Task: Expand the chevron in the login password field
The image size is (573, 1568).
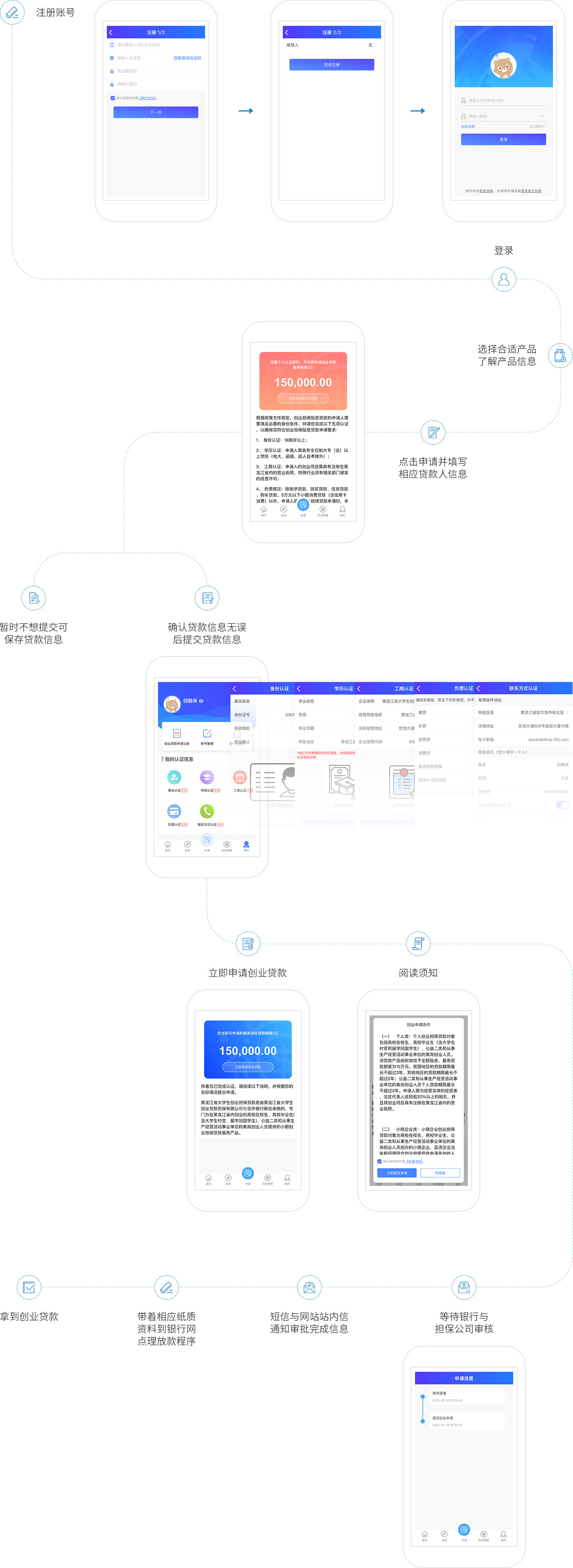Action: point(541,116)
